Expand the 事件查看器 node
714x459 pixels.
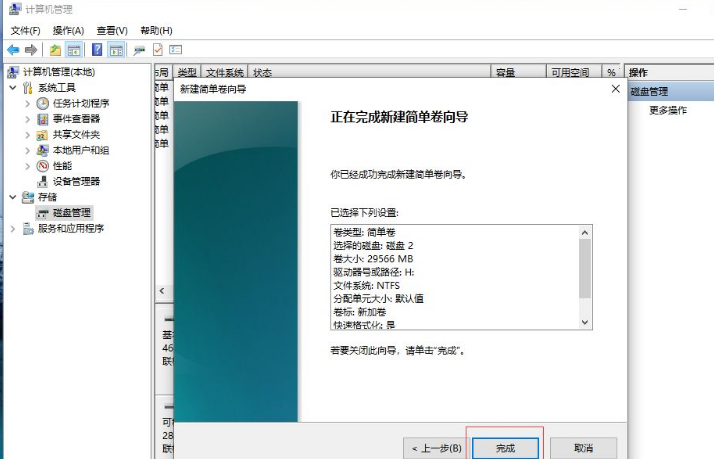point(28,119)
